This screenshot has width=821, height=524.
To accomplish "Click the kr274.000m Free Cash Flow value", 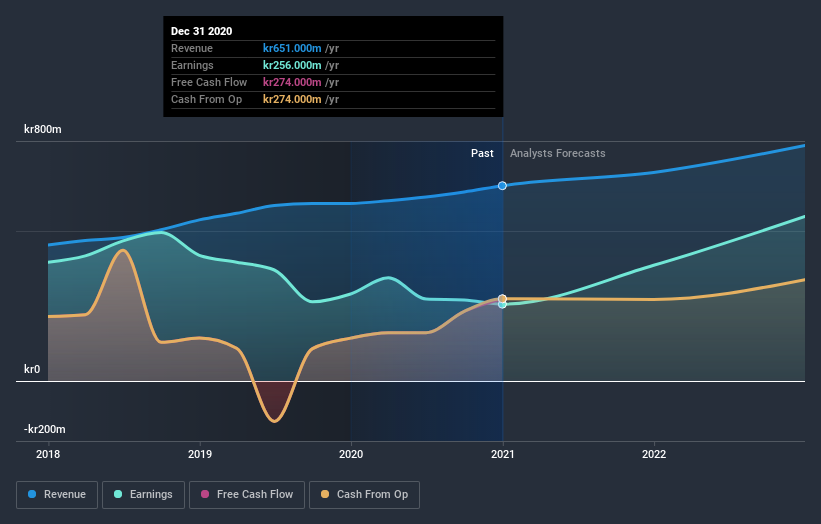I will (292, 82).
